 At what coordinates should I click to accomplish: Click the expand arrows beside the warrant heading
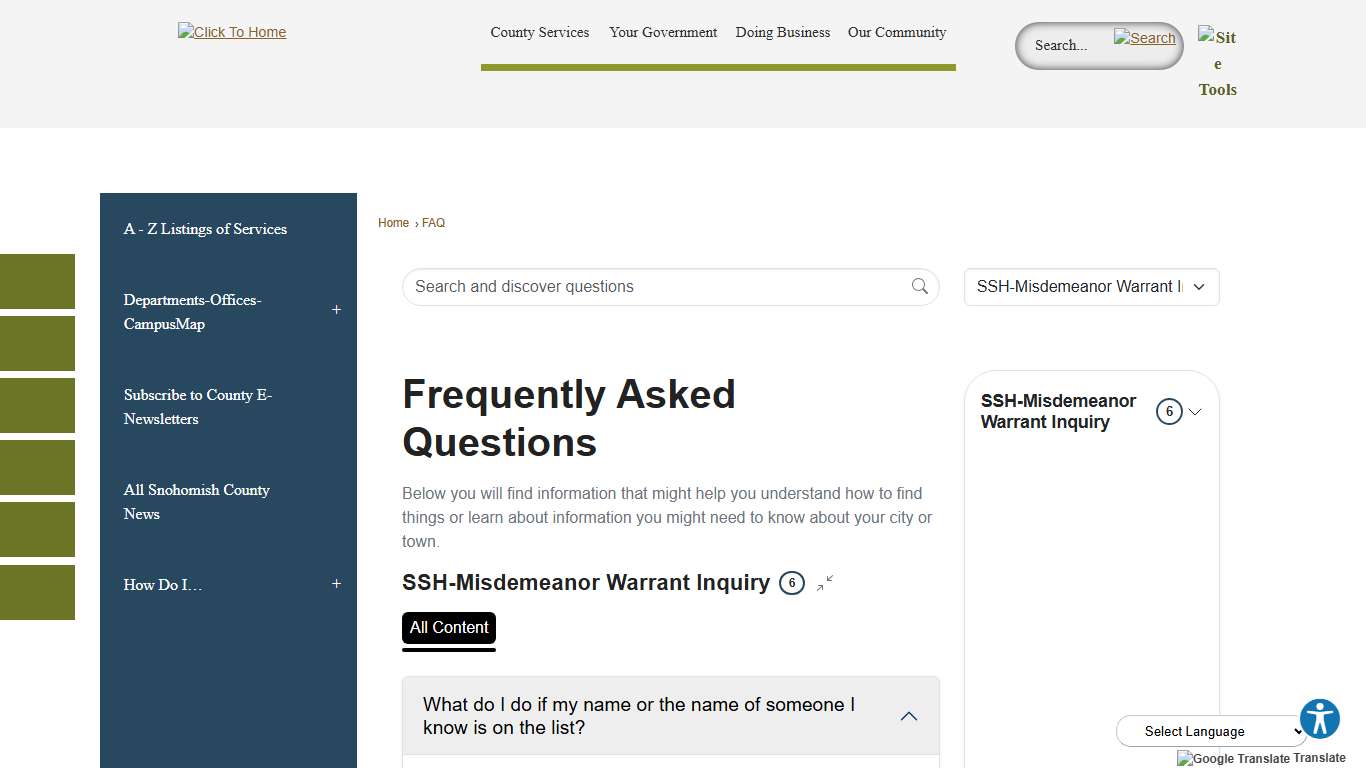822,584
